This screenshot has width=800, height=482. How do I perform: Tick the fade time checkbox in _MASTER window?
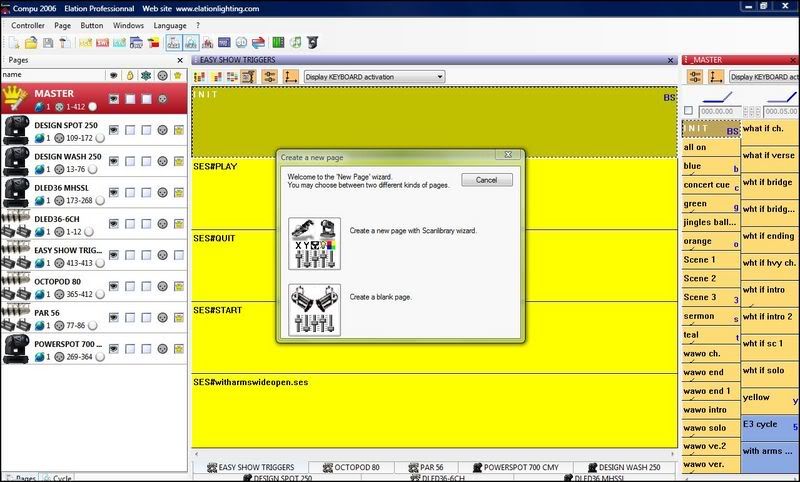[x=688, y=111]
